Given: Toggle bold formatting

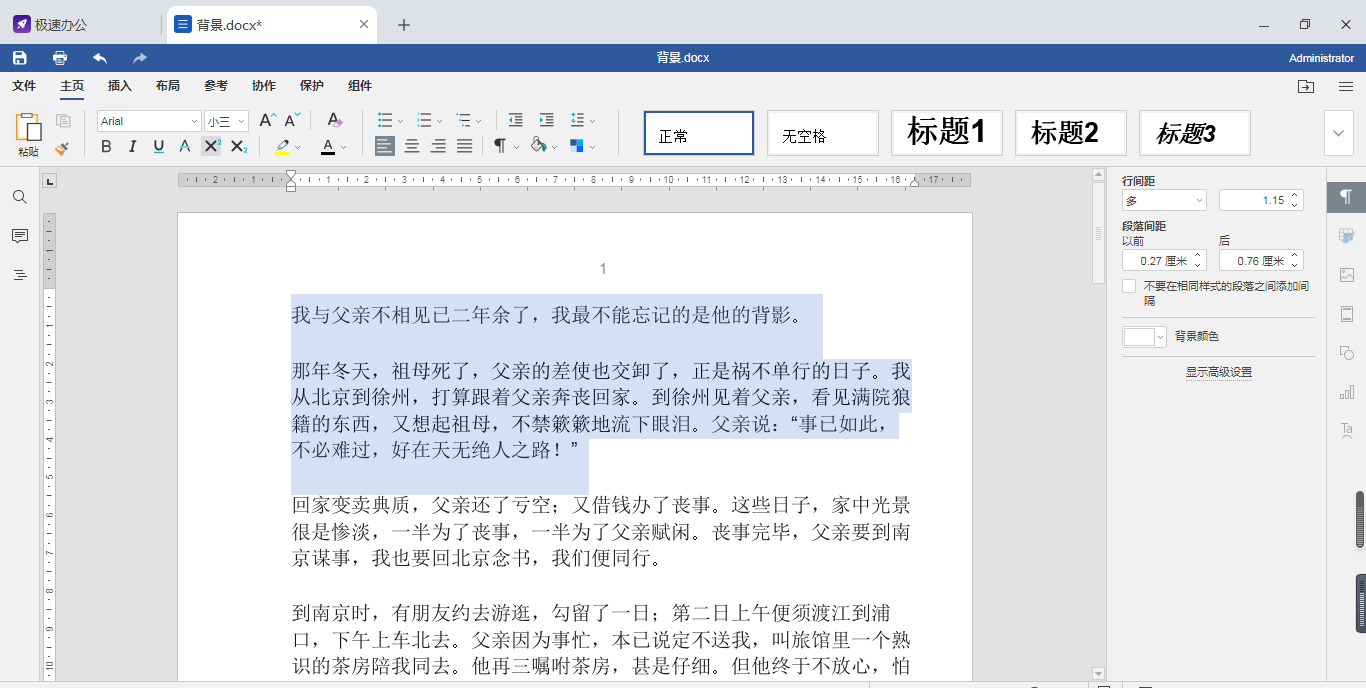Looking at the screenshot, I should click(x=106, y=146).
